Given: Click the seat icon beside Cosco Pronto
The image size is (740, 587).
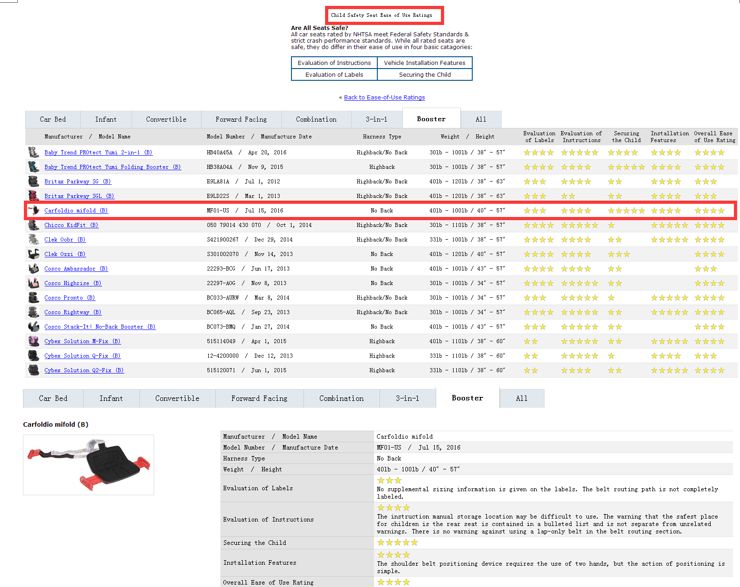Looking at the screenshot, I should [33, 298].
